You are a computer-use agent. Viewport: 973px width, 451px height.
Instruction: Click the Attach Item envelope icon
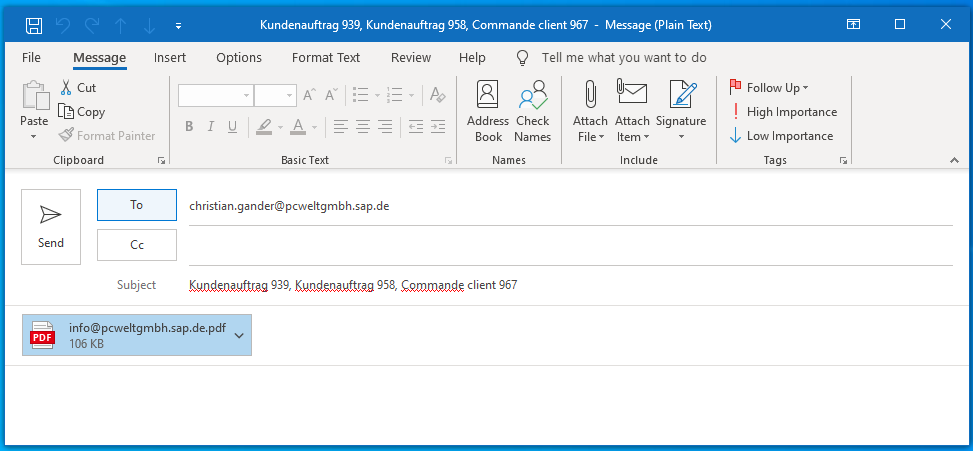632,93
